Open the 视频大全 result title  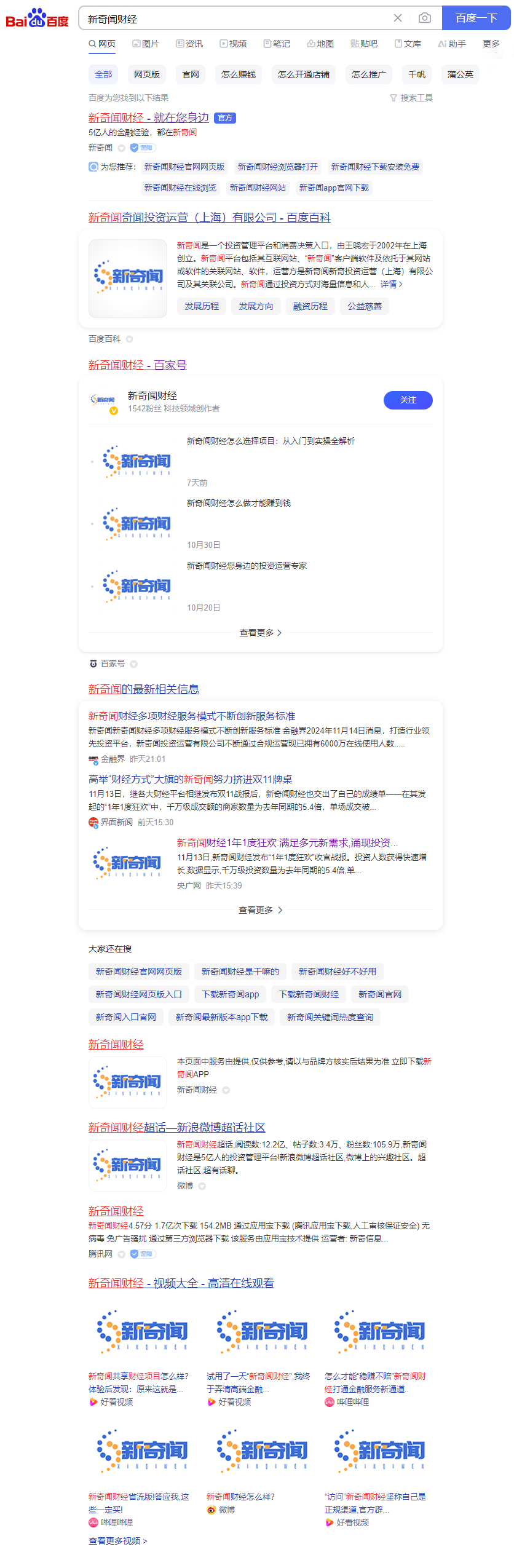tap(181, 1283)
